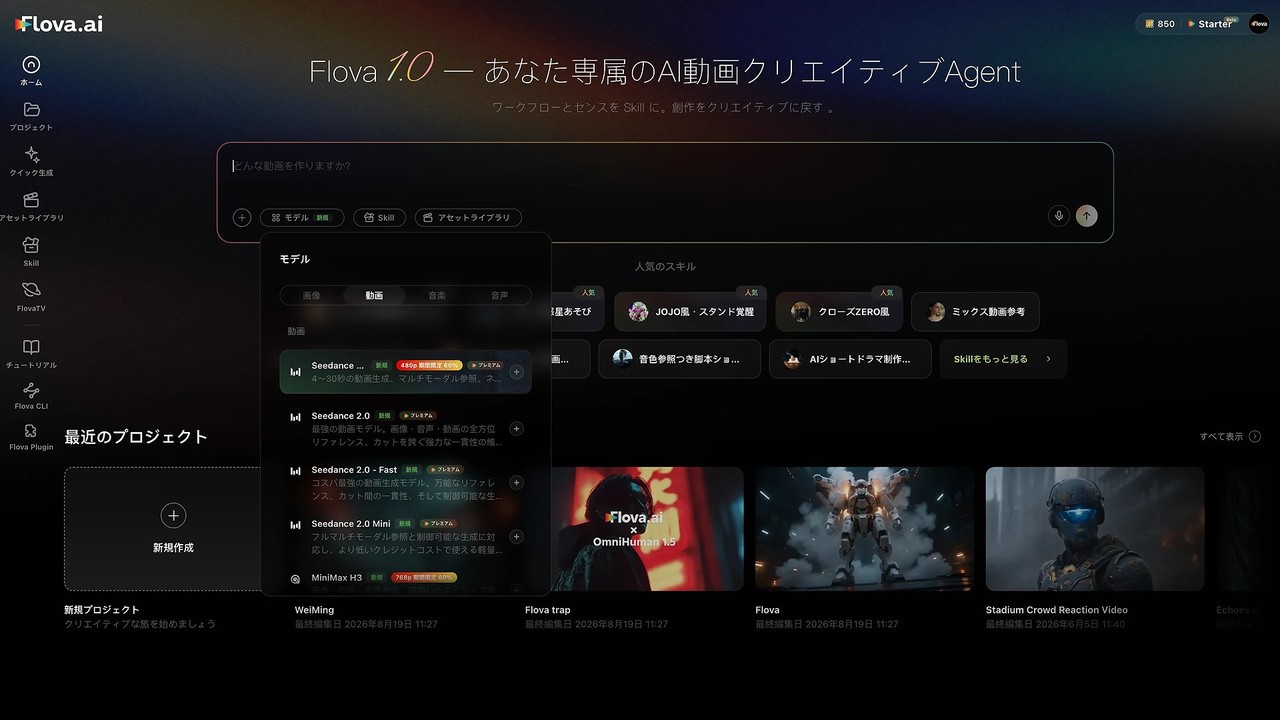The image size is (1280, 720).
Task: Select the MiniMax H3 model row
Action: coord(405,581)
